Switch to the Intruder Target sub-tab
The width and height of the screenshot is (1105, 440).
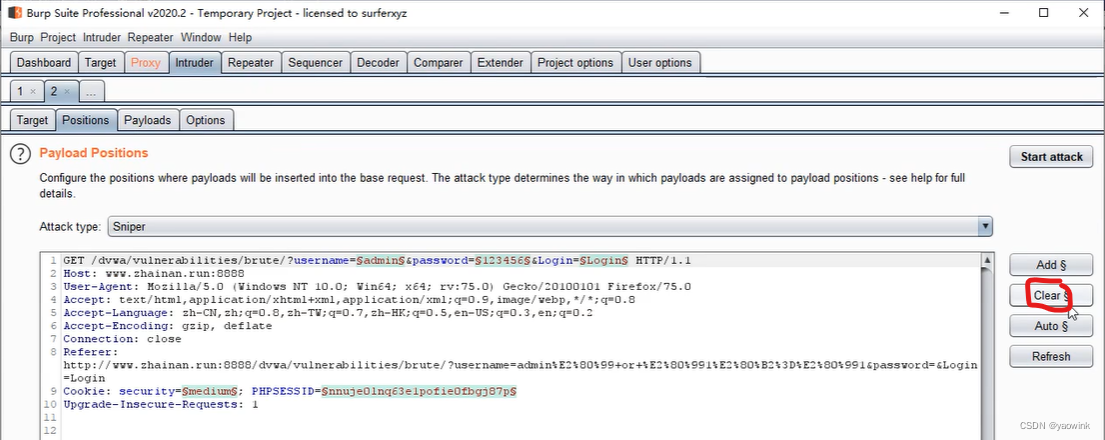(x=32, y=120)
